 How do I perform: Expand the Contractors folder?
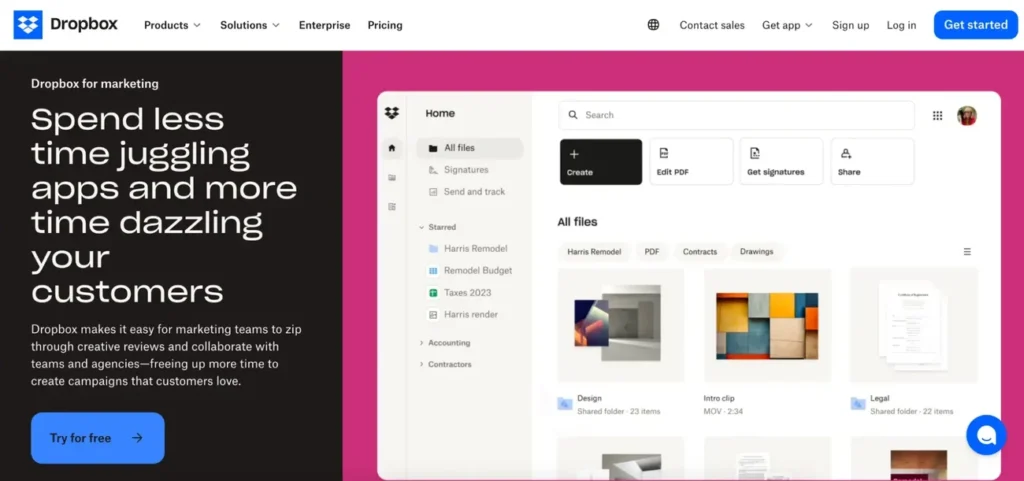(x=421, y=364)
